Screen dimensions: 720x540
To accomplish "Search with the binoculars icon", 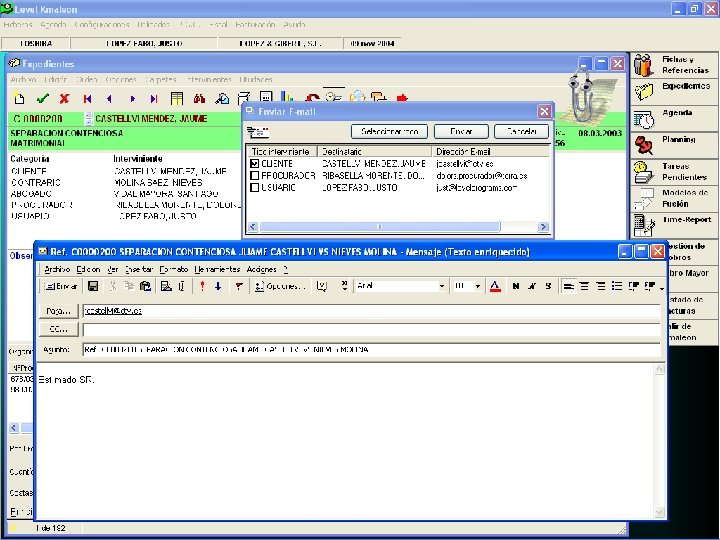I will coord(199,98).
